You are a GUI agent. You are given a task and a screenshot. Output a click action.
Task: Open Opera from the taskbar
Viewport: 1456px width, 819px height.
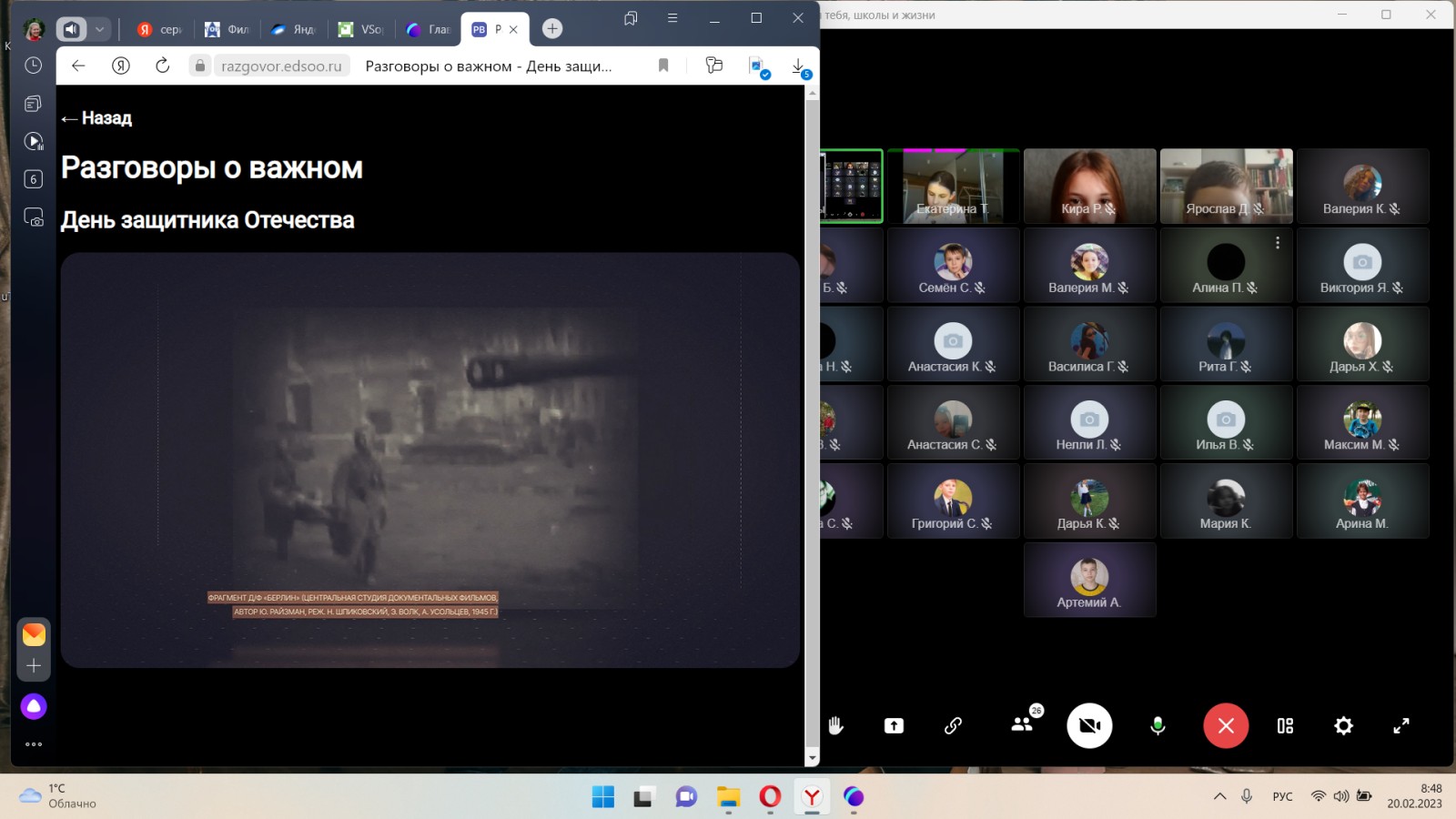click(x=770, y=797)
